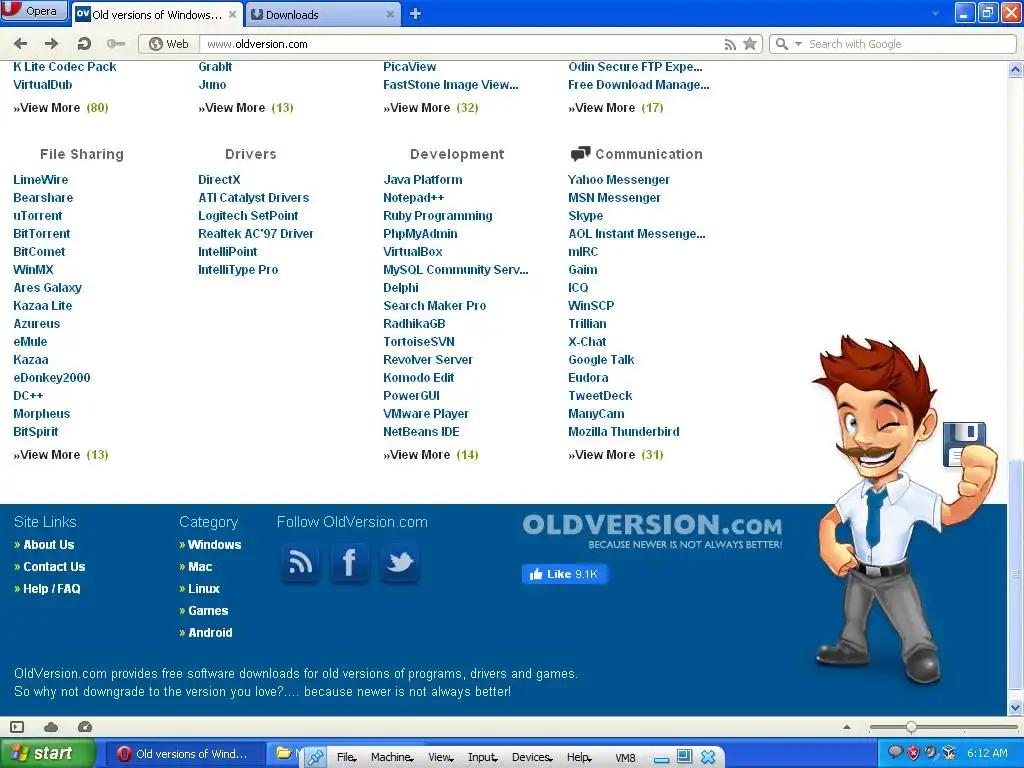The height and width of the screenshot is (768, 1024).
Task: Open the Opera main menu button
Action: [33, 11]
